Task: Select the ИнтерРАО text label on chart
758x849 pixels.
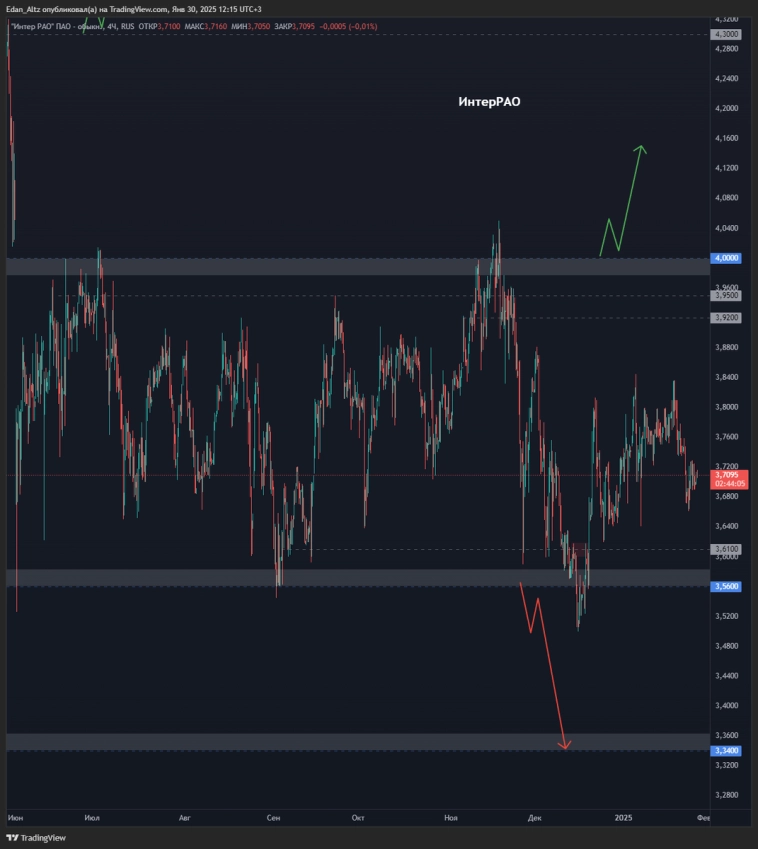Action: pyautogui.click(x=489, y=102)
